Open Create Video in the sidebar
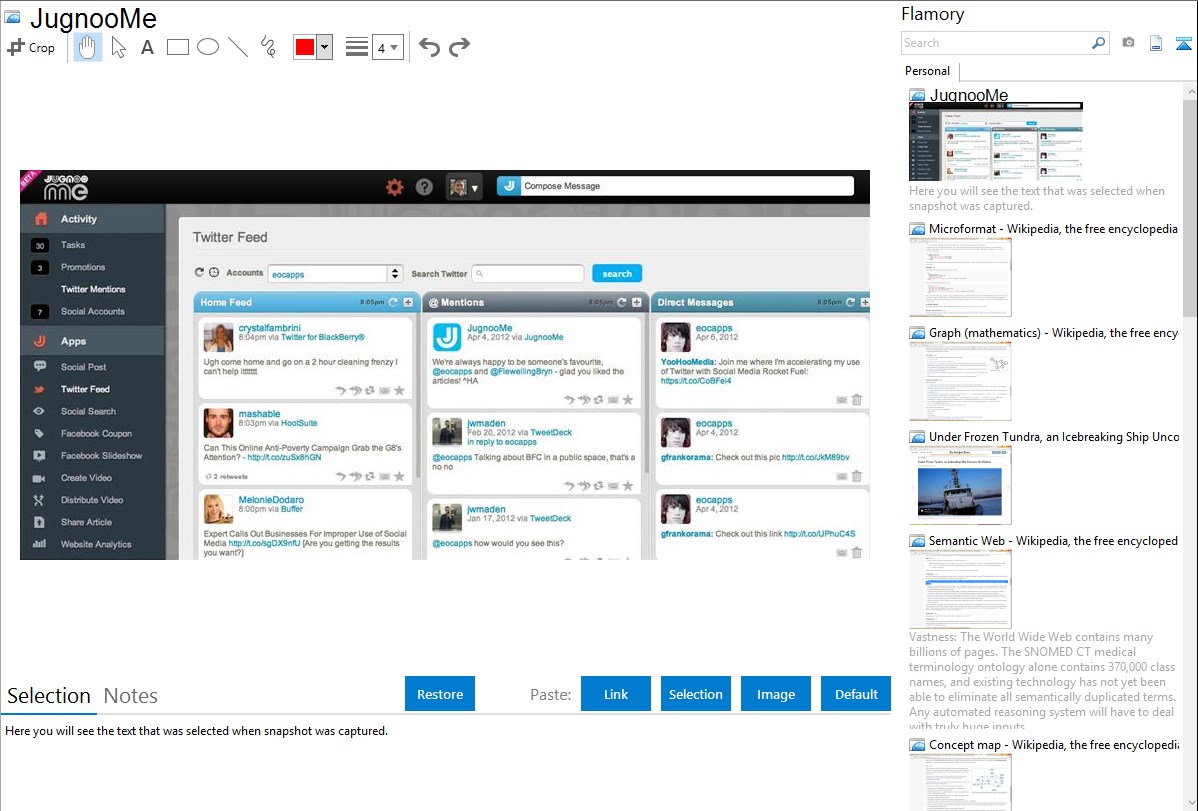This screenshot has height=811, width=1198. coord(86,478)
